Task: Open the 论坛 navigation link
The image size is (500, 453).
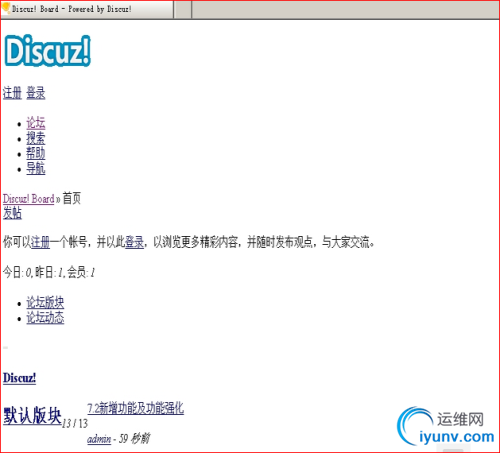Action: coord(36,123)
